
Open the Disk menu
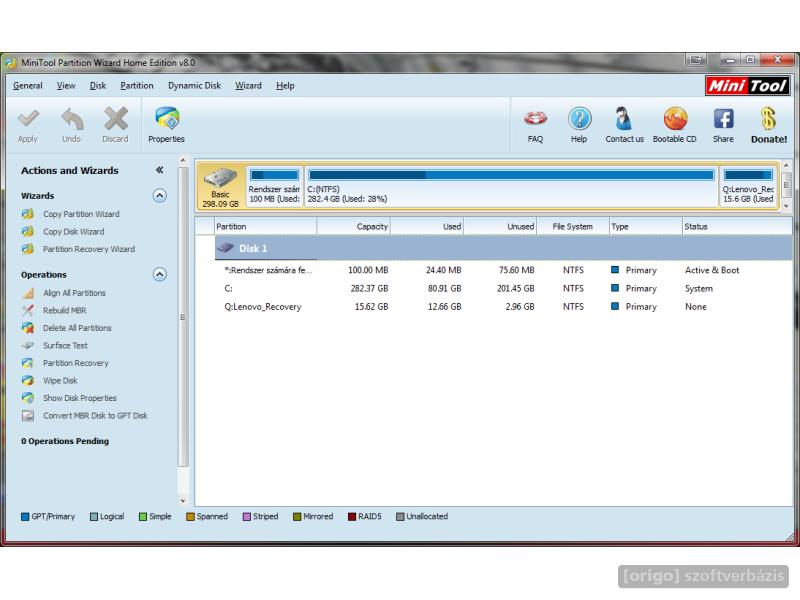98,86
